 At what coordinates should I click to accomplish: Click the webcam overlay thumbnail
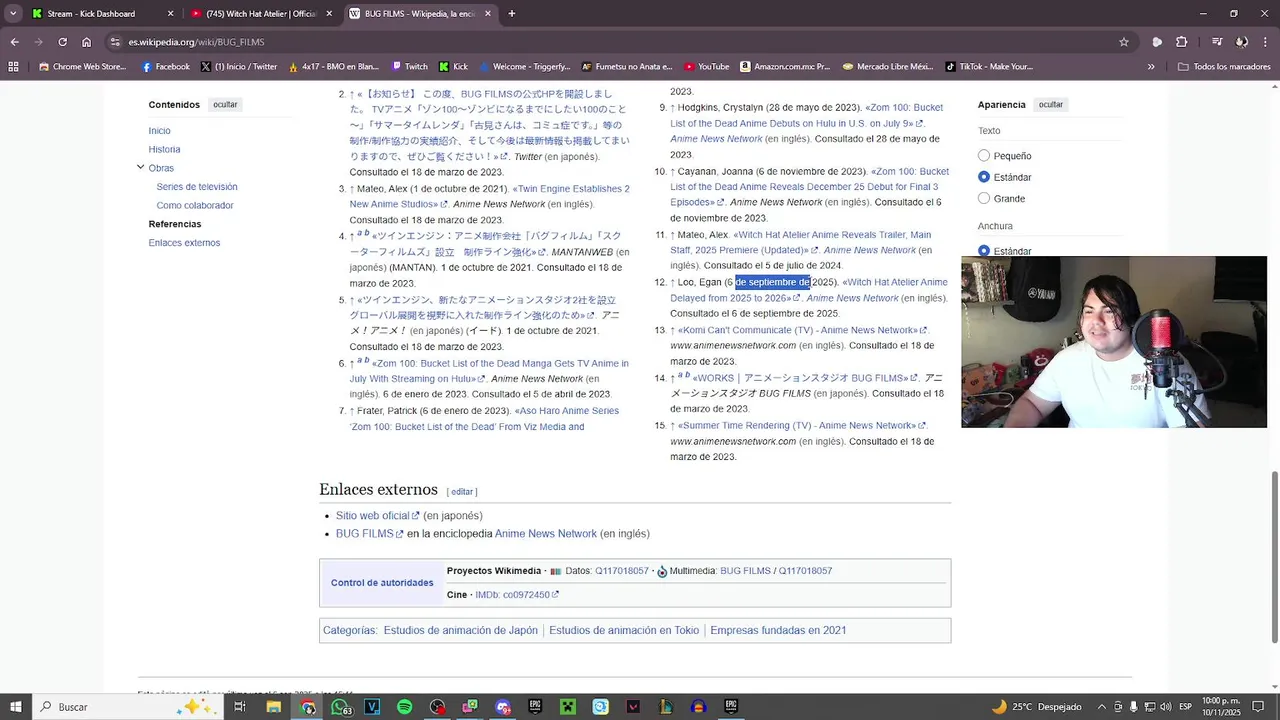(x=1114, y=342)
